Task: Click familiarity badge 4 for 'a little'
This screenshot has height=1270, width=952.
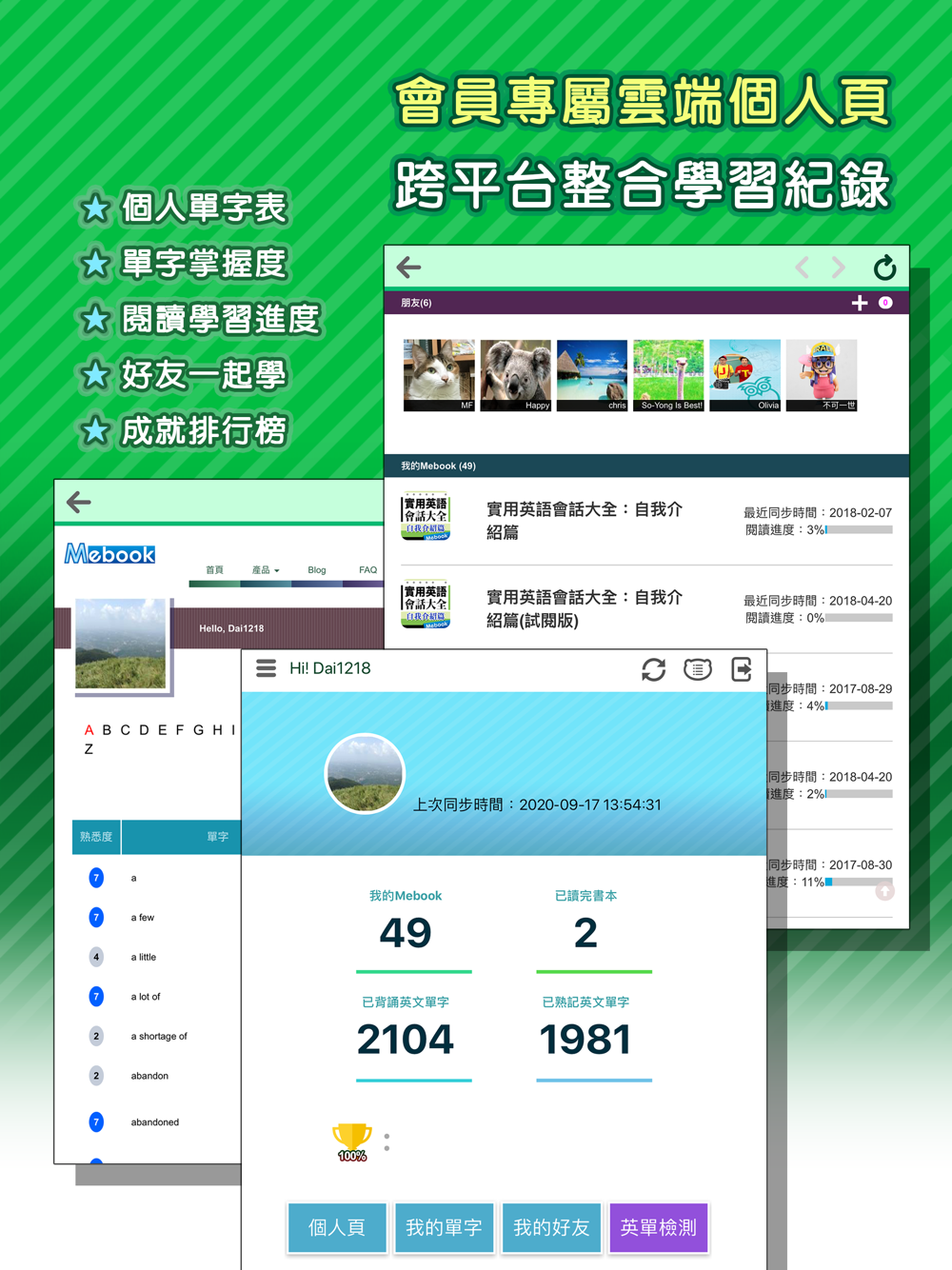Action: [96, 957]
